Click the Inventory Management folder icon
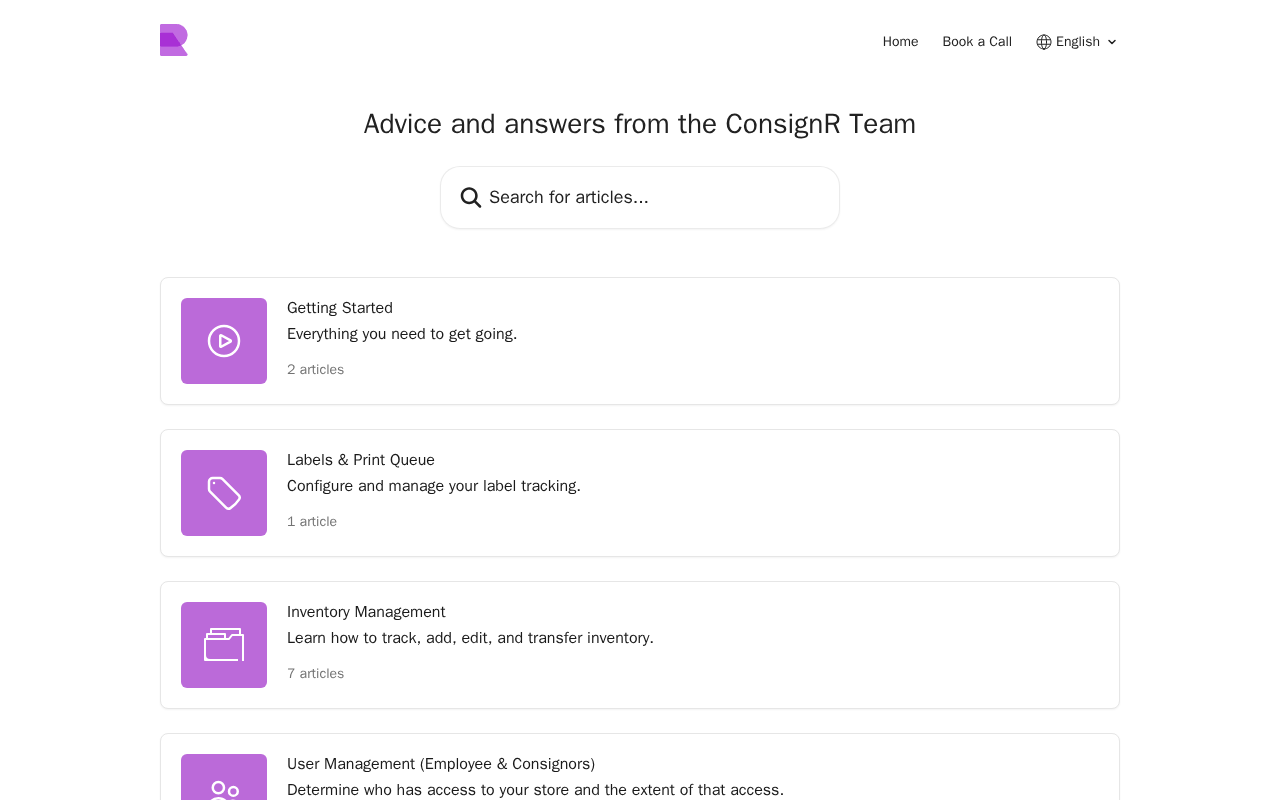 pyautogui.click(x=224, y=645)
